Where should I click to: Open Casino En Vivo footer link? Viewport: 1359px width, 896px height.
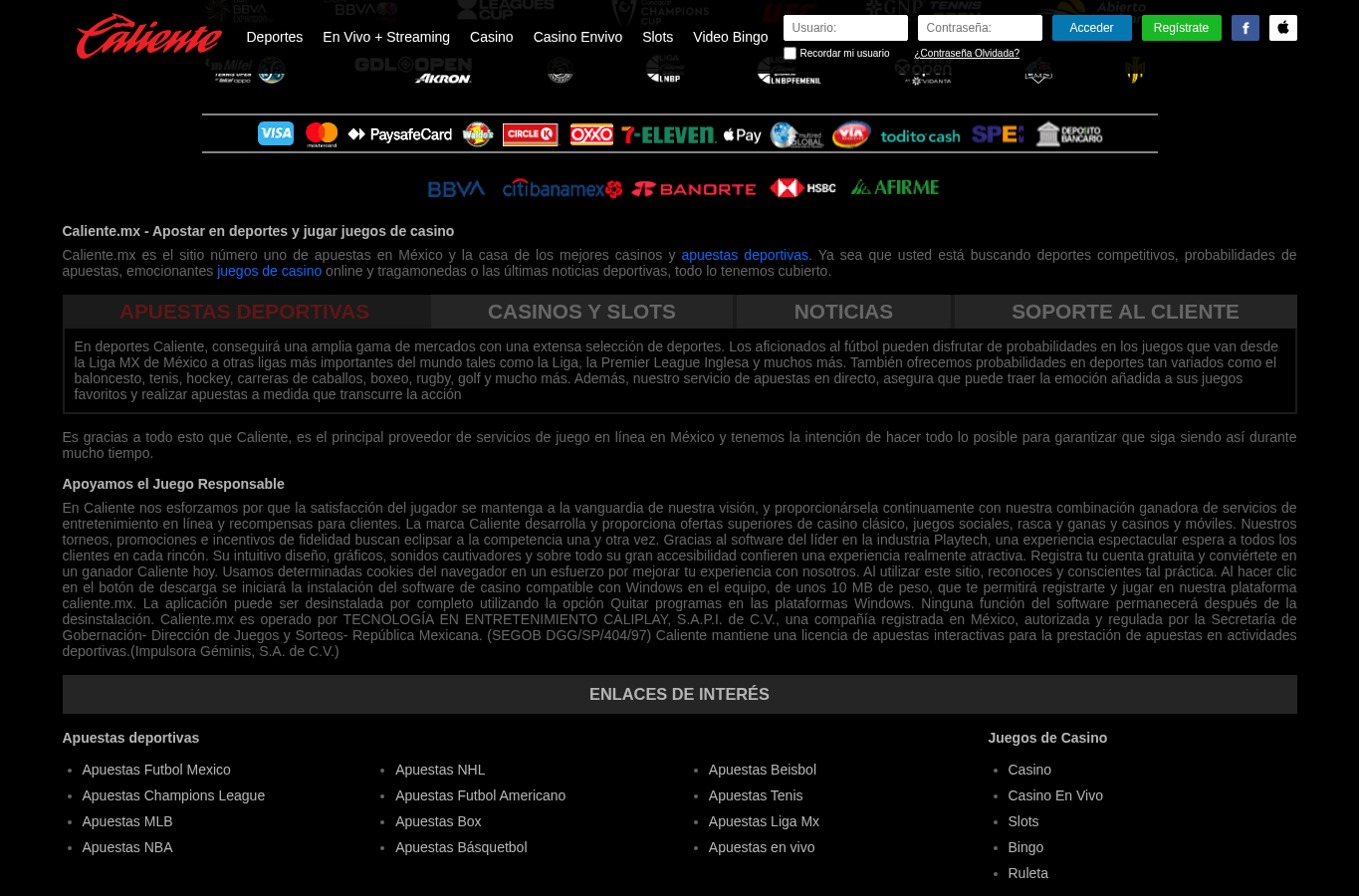(1055, 795)
